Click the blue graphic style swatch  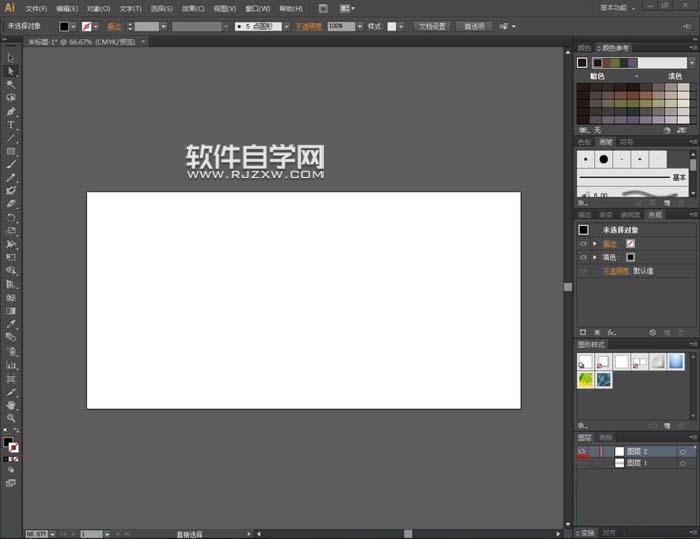[x=676, y=361]
